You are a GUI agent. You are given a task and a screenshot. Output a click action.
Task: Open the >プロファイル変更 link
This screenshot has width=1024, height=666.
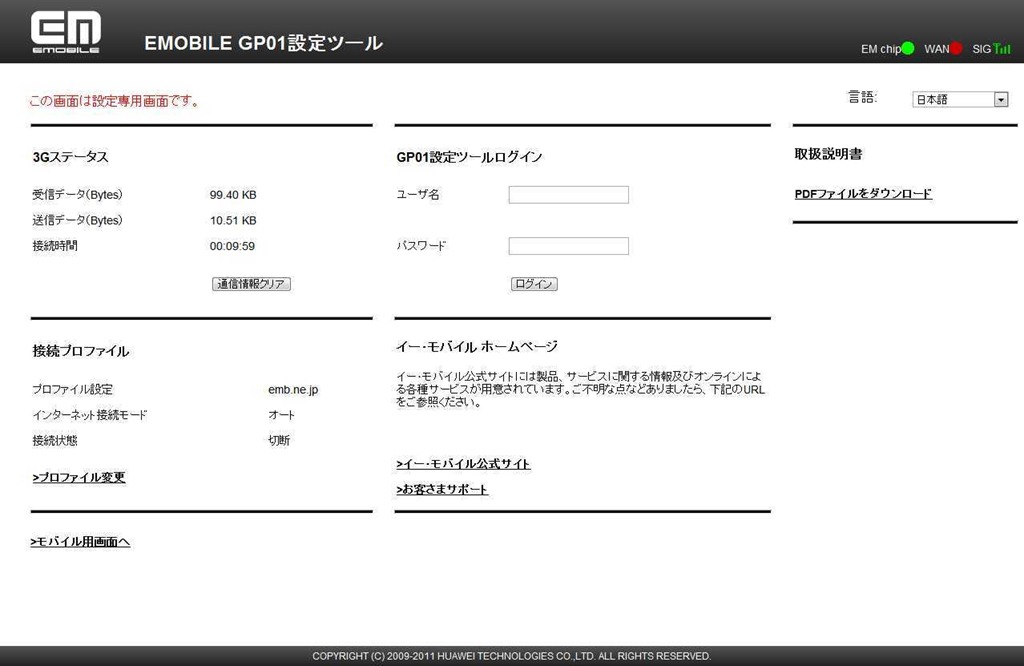tap(78, 477)
